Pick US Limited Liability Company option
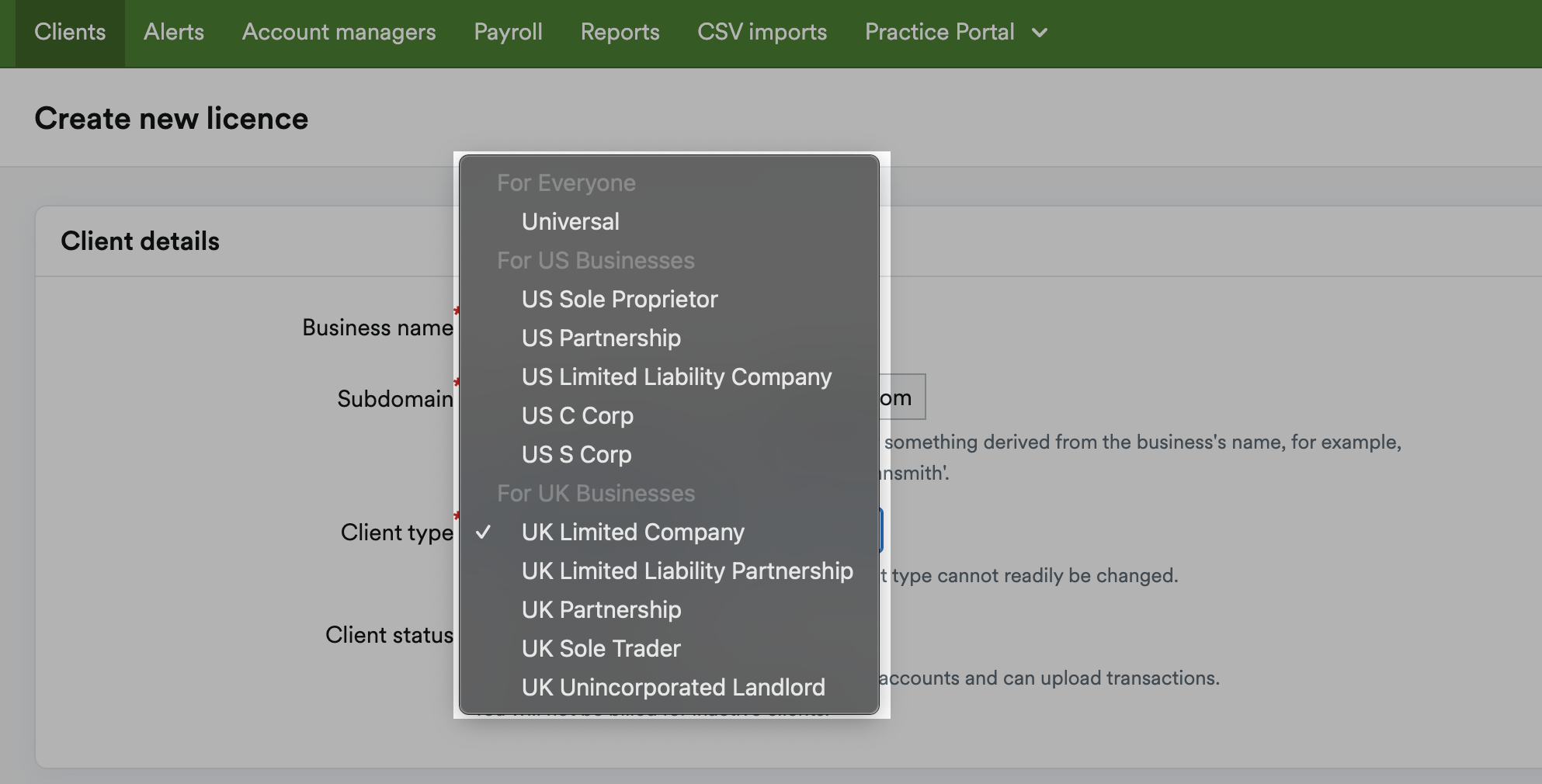1542x784 pixels. 676,376
